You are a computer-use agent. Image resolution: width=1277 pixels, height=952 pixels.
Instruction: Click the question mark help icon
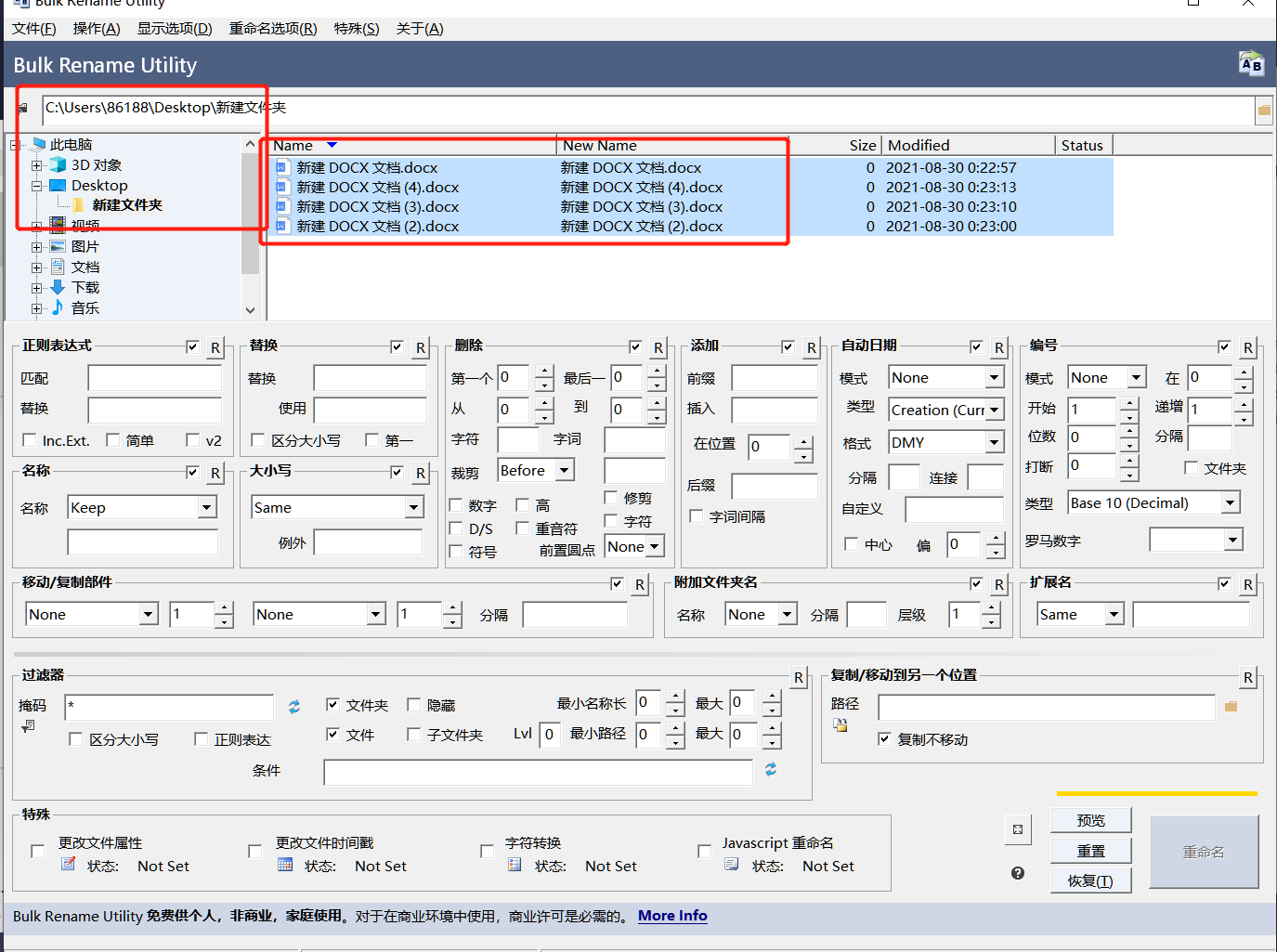tap(1018, 873)
